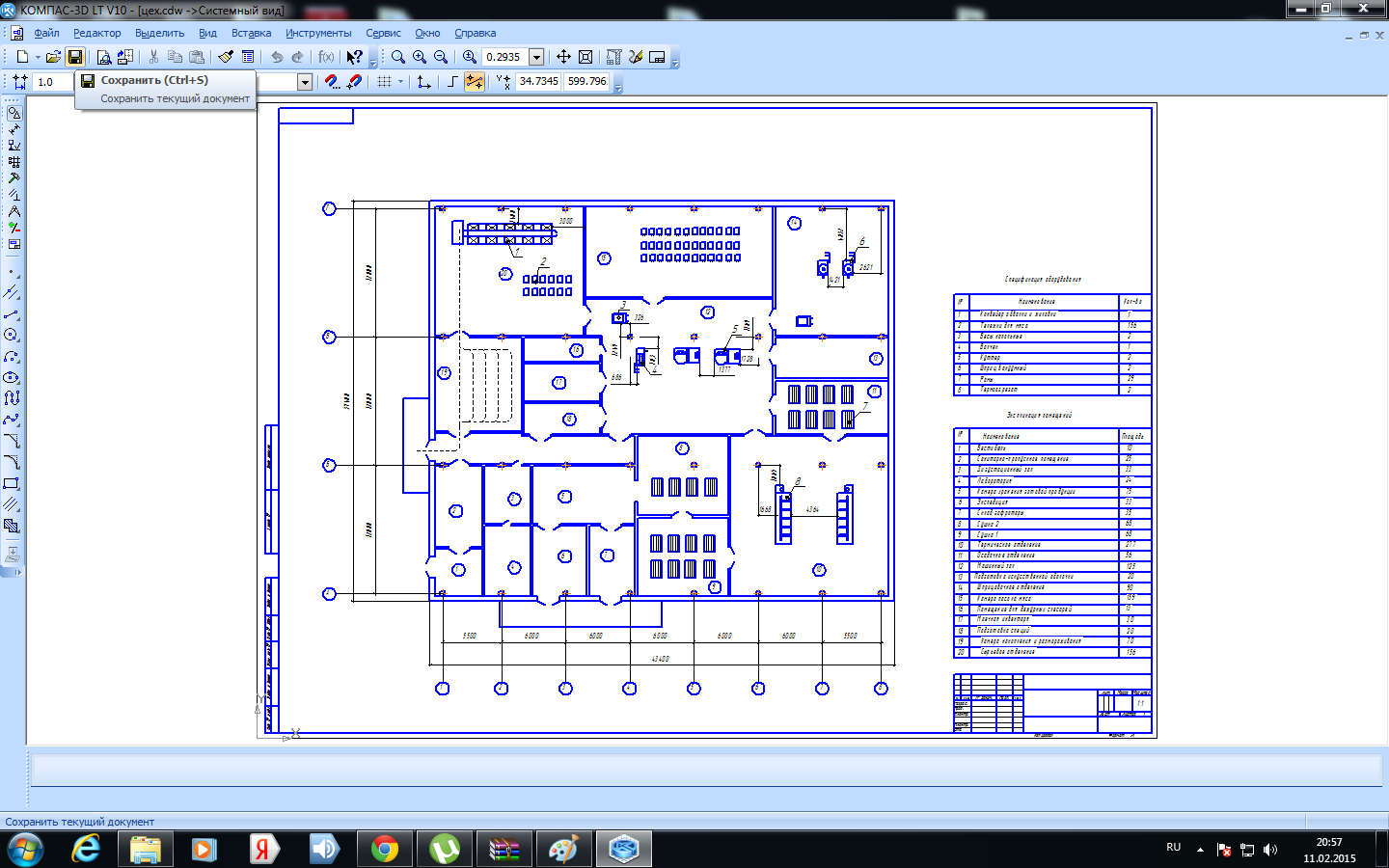Open the Вид menu
Screen dimensions: 1389x868
pyautogui.click(x=207, y=33)
